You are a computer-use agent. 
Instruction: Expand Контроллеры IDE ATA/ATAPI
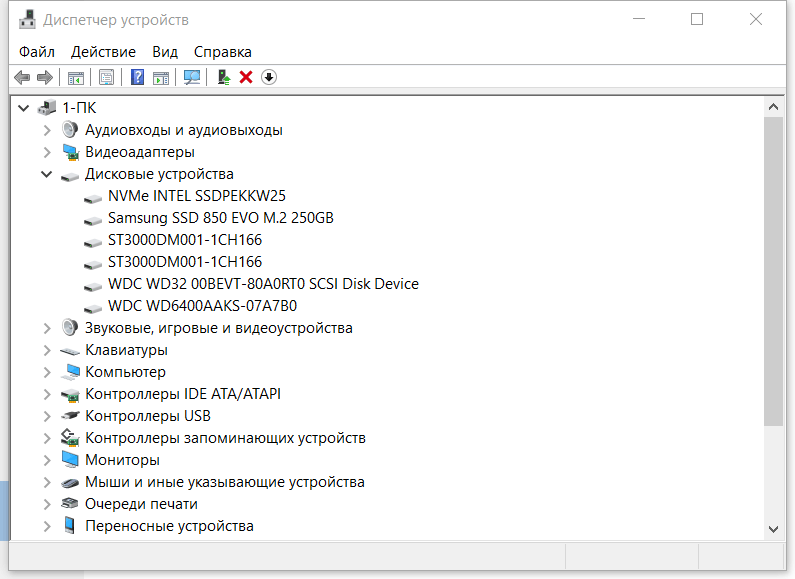tap(47, 394)
